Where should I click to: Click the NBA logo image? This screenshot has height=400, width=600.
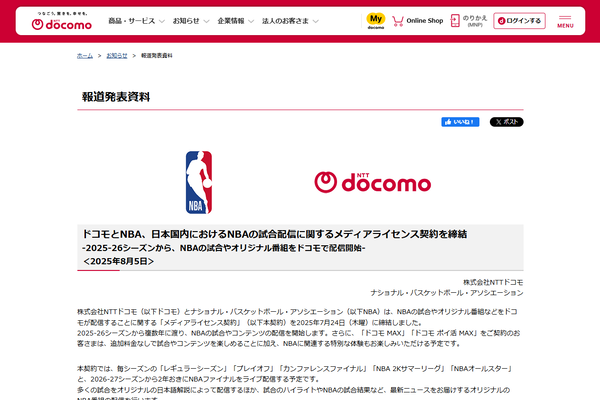pos(199,182)
